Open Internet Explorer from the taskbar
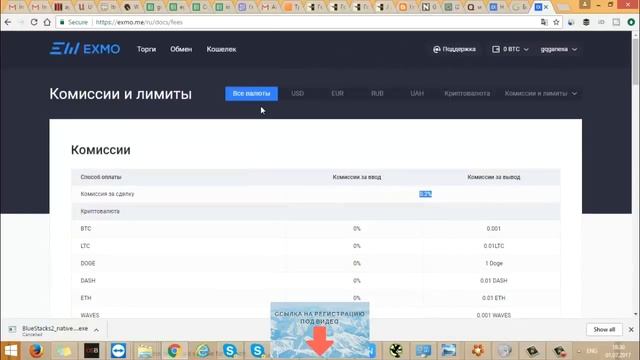640x360 pixels. click(202, 351)
